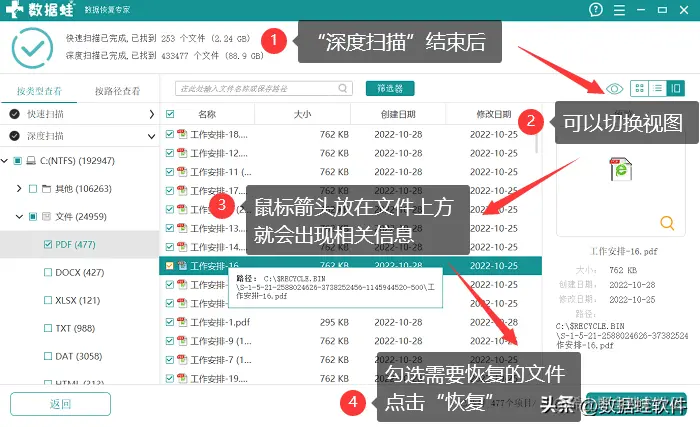This screenshot has height=427, width=700.
Task: Click PDF icon of 工作安排-18
Action: [182, 134]
